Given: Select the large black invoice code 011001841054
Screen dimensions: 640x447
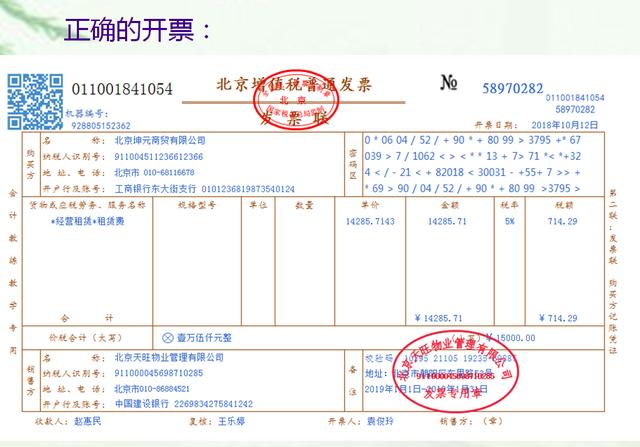Looking at the screenshot, I should [122, 89].
